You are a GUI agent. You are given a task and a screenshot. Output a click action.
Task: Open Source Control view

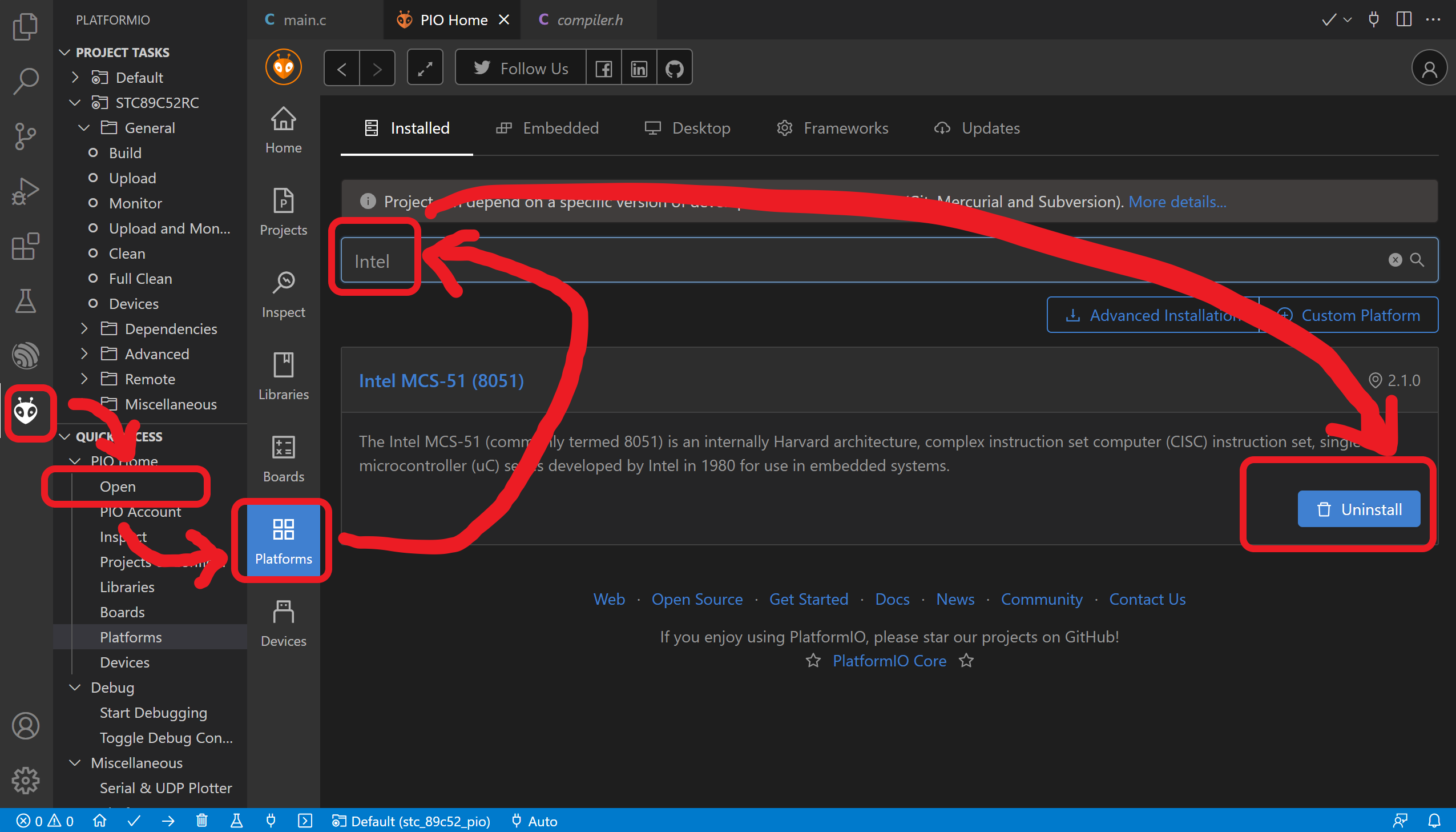click(26, 136)
